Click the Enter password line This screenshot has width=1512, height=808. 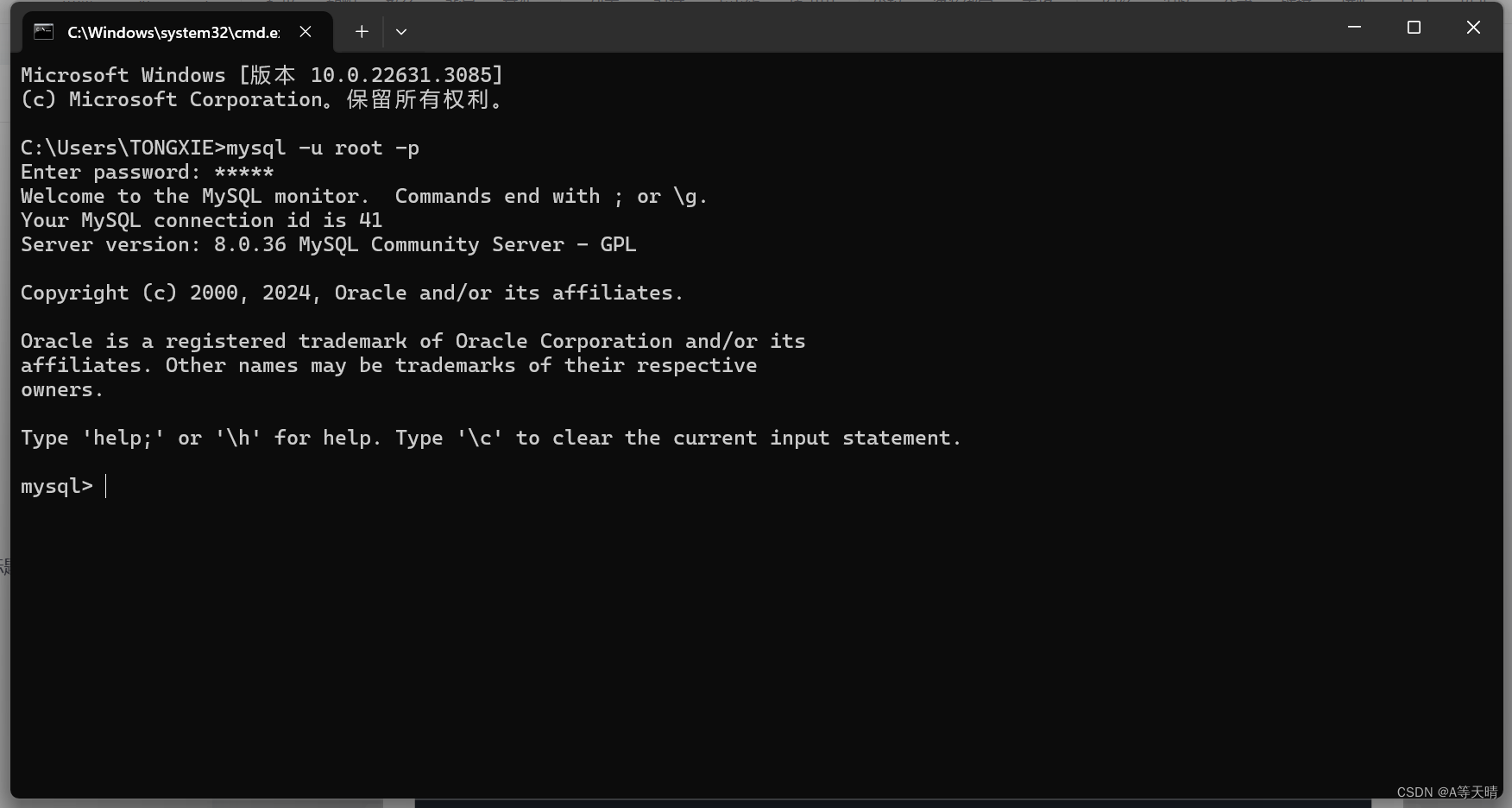tap(147, 172)
